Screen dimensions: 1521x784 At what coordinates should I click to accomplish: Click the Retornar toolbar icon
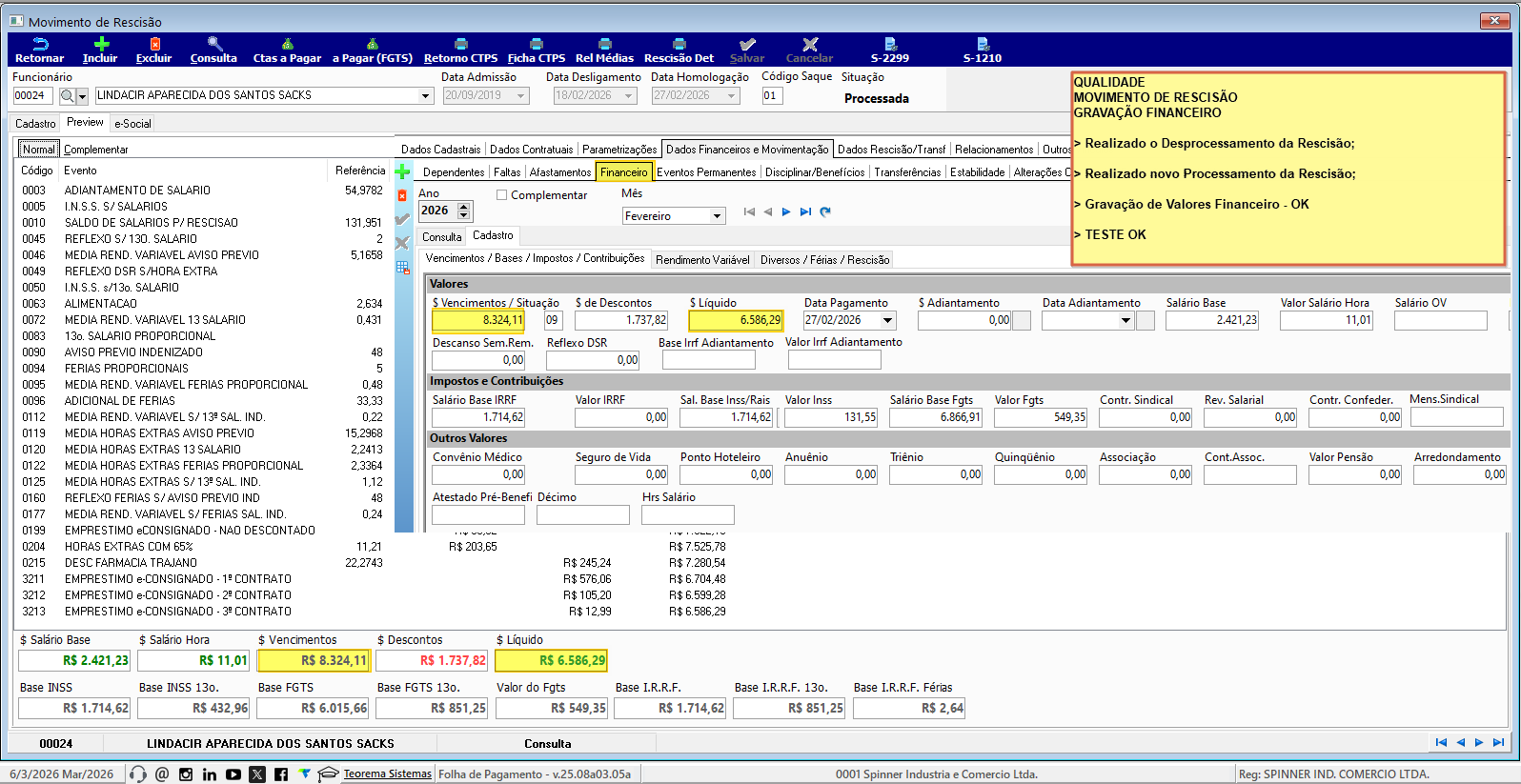(x=40, y=45)
